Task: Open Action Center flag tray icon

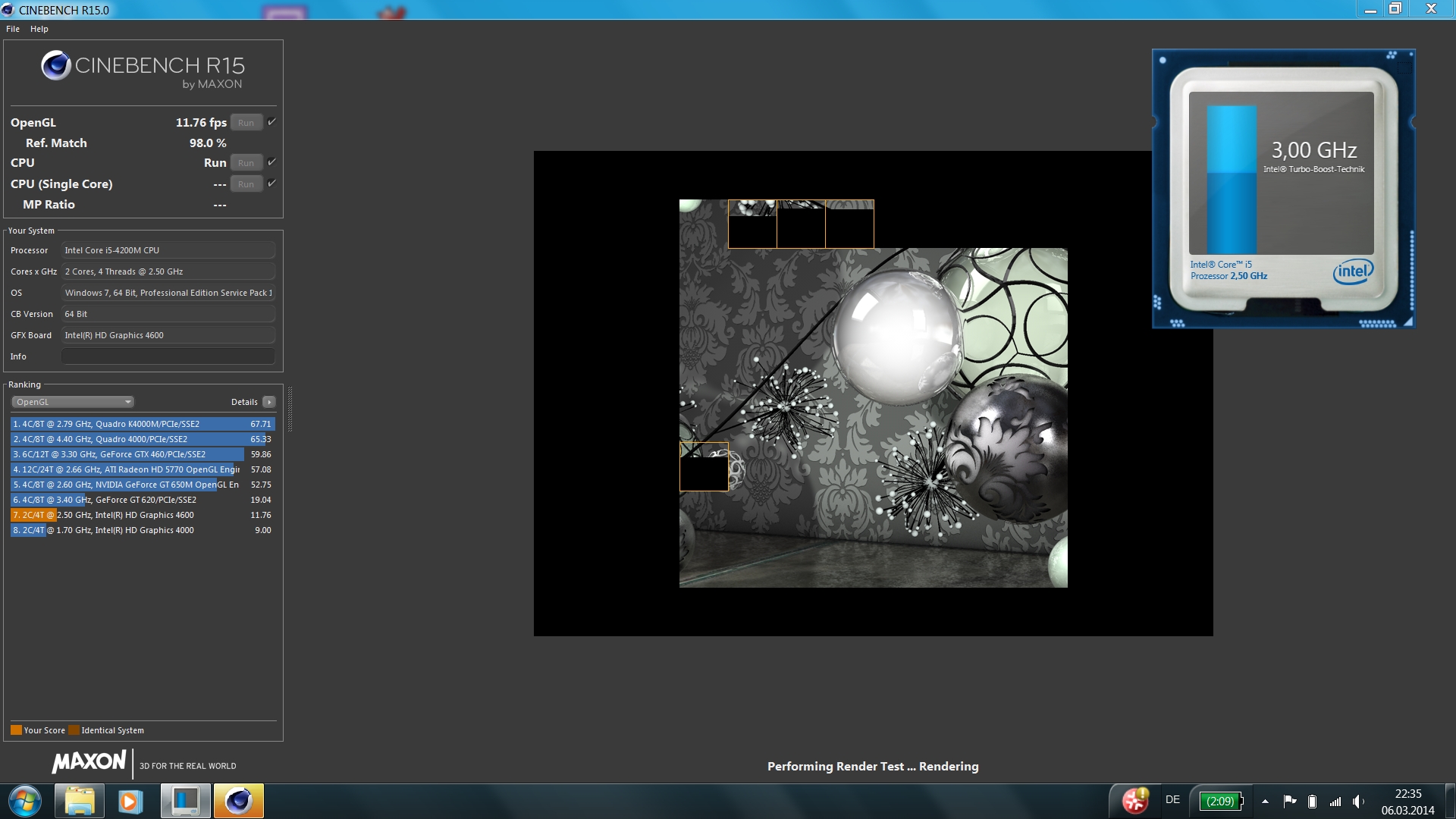Action: 1289,802
